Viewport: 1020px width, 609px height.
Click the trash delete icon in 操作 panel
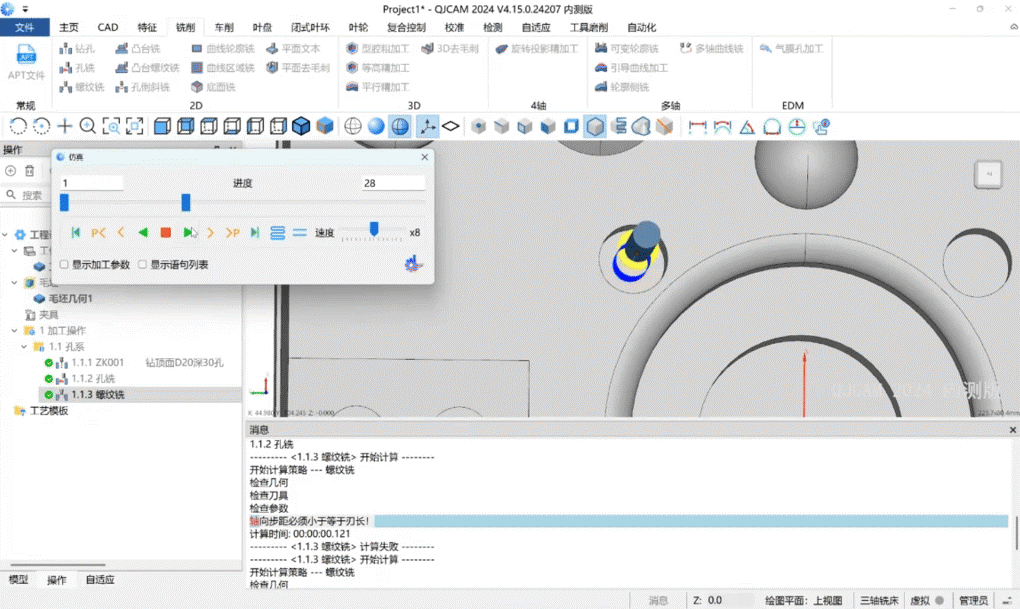29,171
